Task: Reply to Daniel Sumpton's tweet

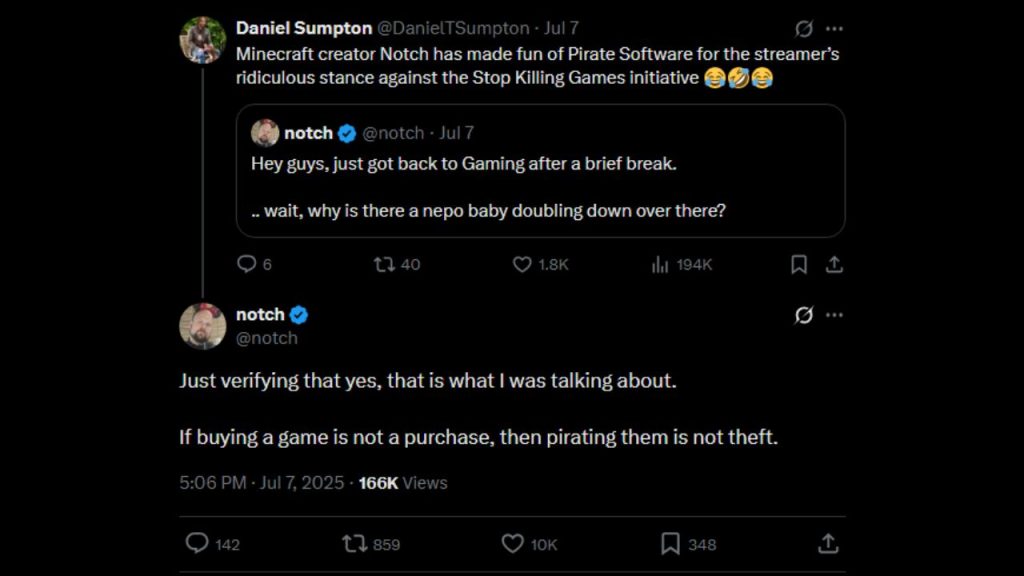Action: [247, 264]
